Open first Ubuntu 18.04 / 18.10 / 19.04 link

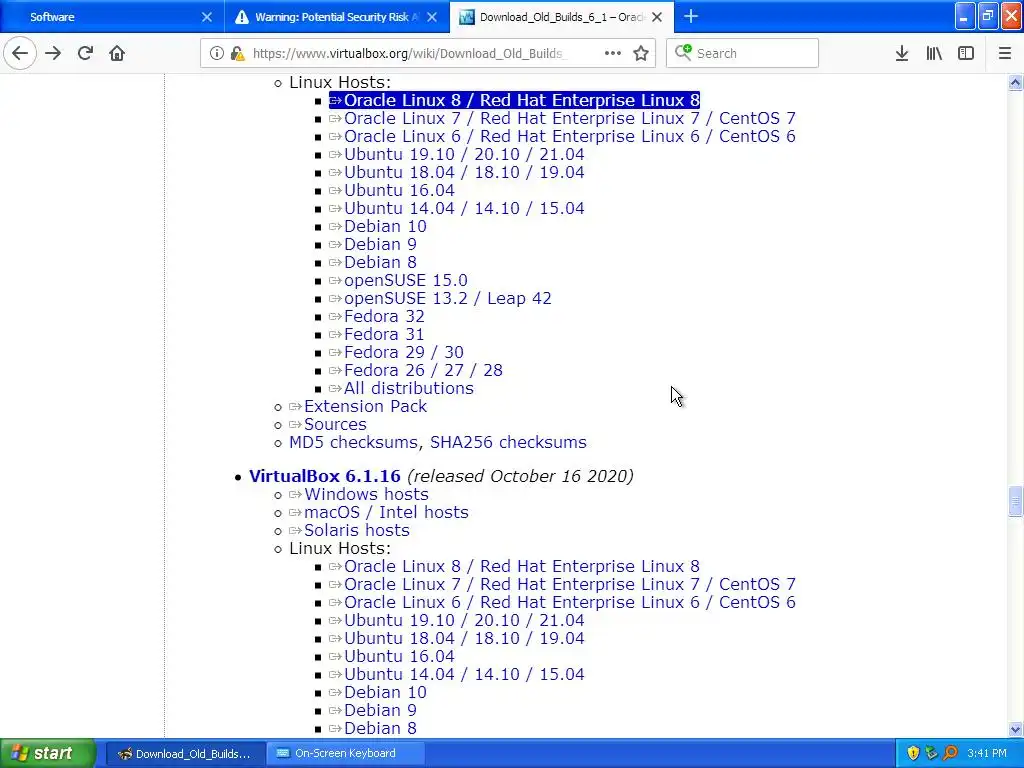point(464,172)
